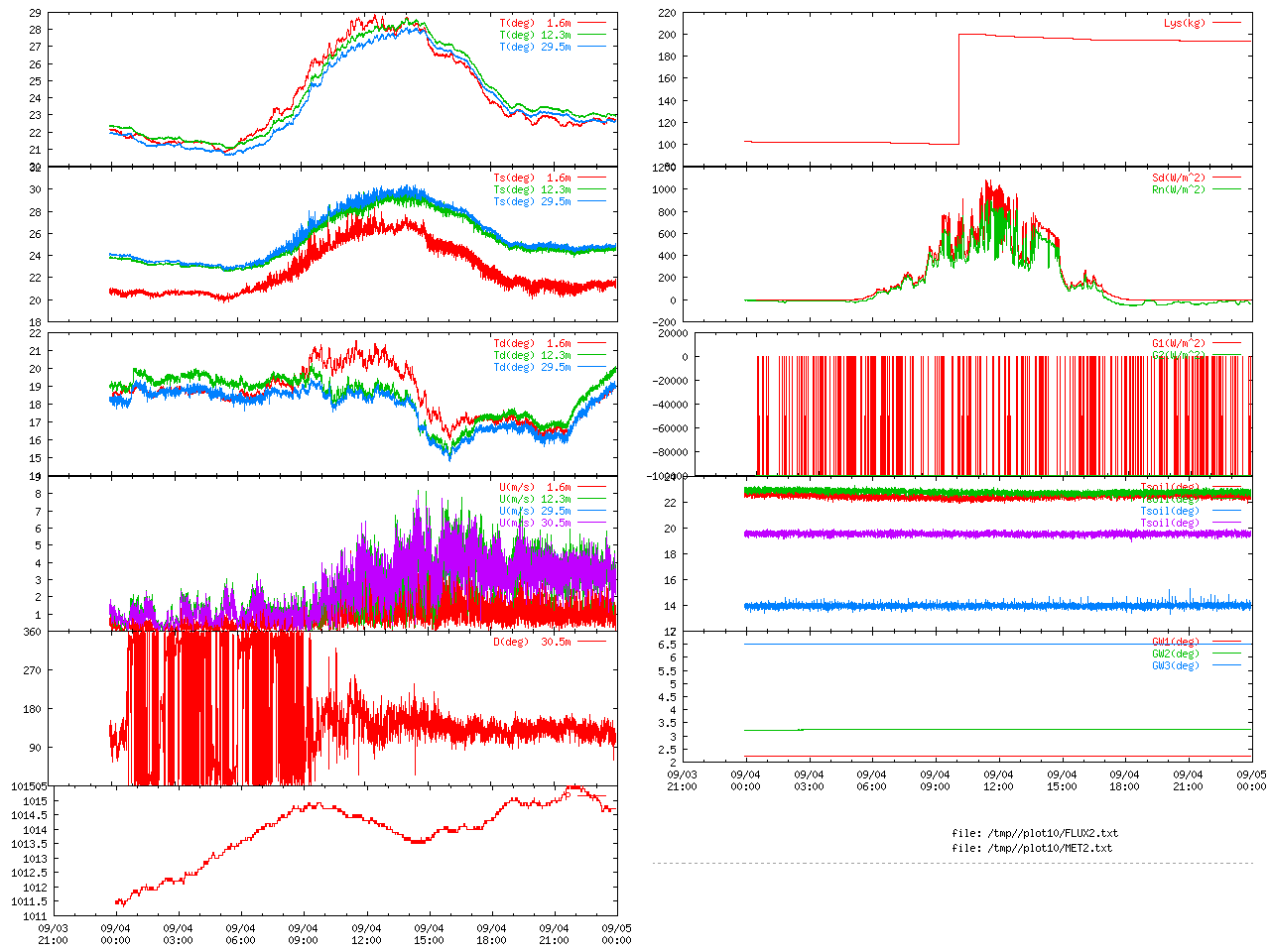The height and width of the screenshot is (952, 1270).
Task: Click the 09/04 12:00 label under pressure plot
Action: [x=366, y=934]
